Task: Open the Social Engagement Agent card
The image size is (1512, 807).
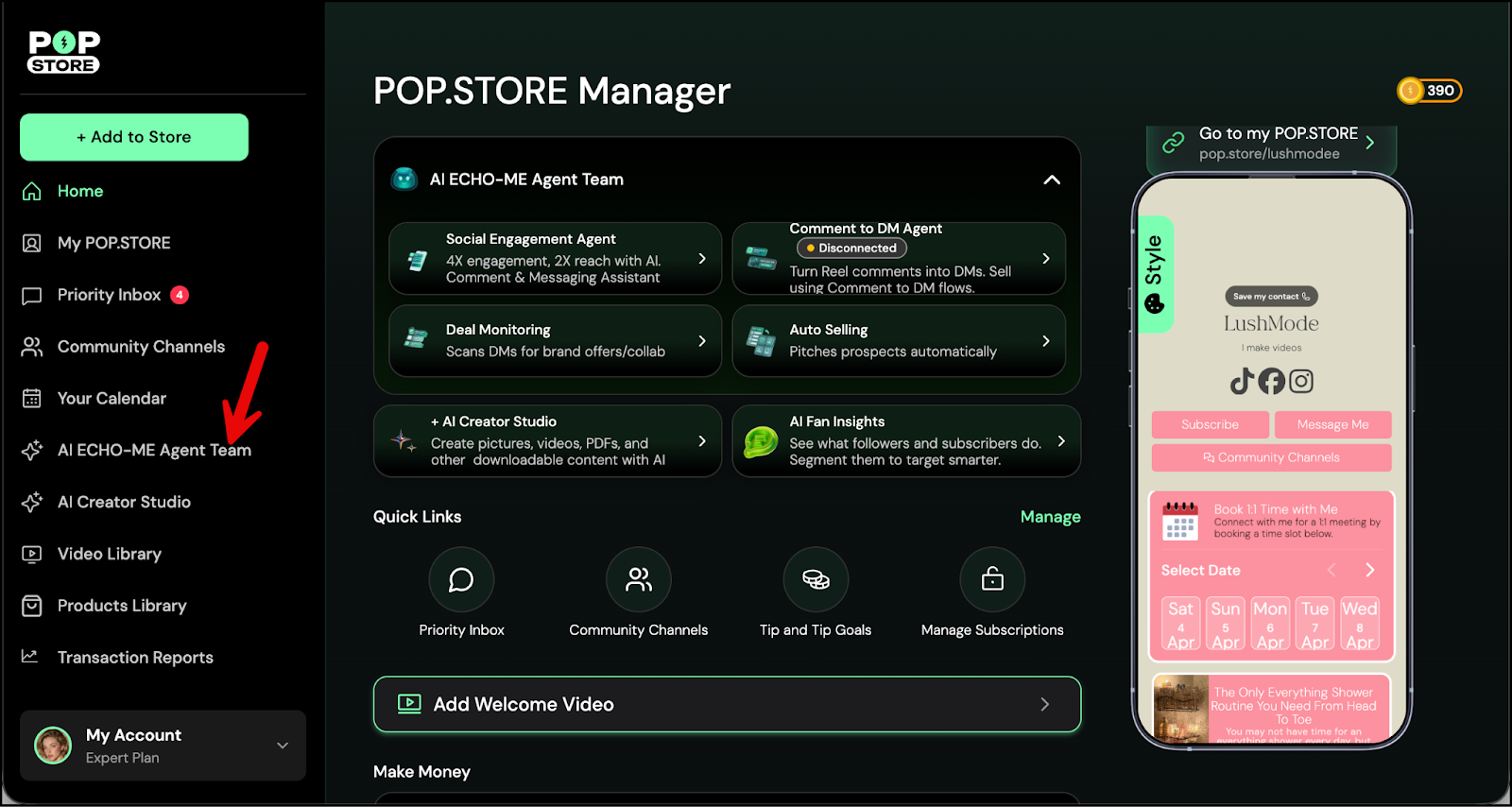Action: (x=555, y=258)
